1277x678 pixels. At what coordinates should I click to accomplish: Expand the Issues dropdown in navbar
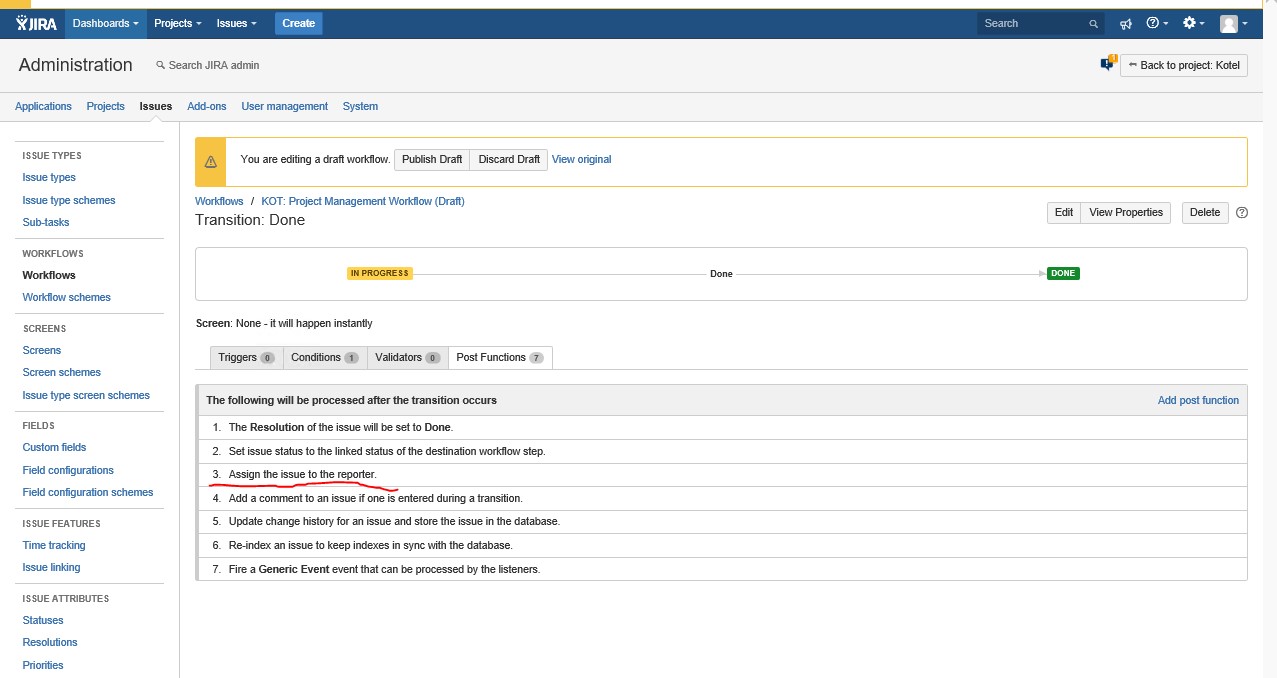236,23
